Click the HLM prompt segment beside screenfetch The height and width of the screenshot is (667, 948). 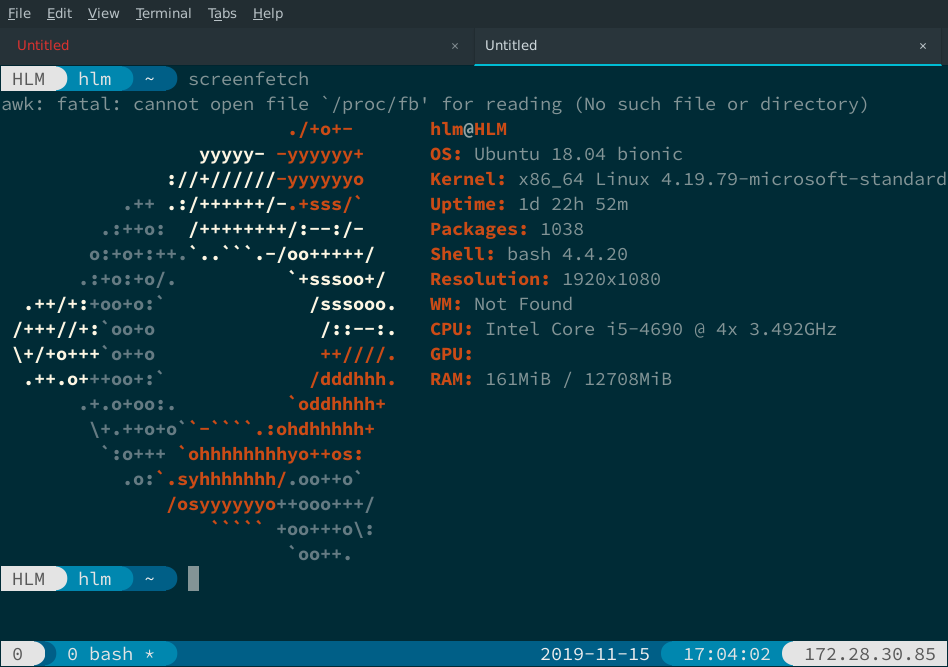[x=29, y=79]
